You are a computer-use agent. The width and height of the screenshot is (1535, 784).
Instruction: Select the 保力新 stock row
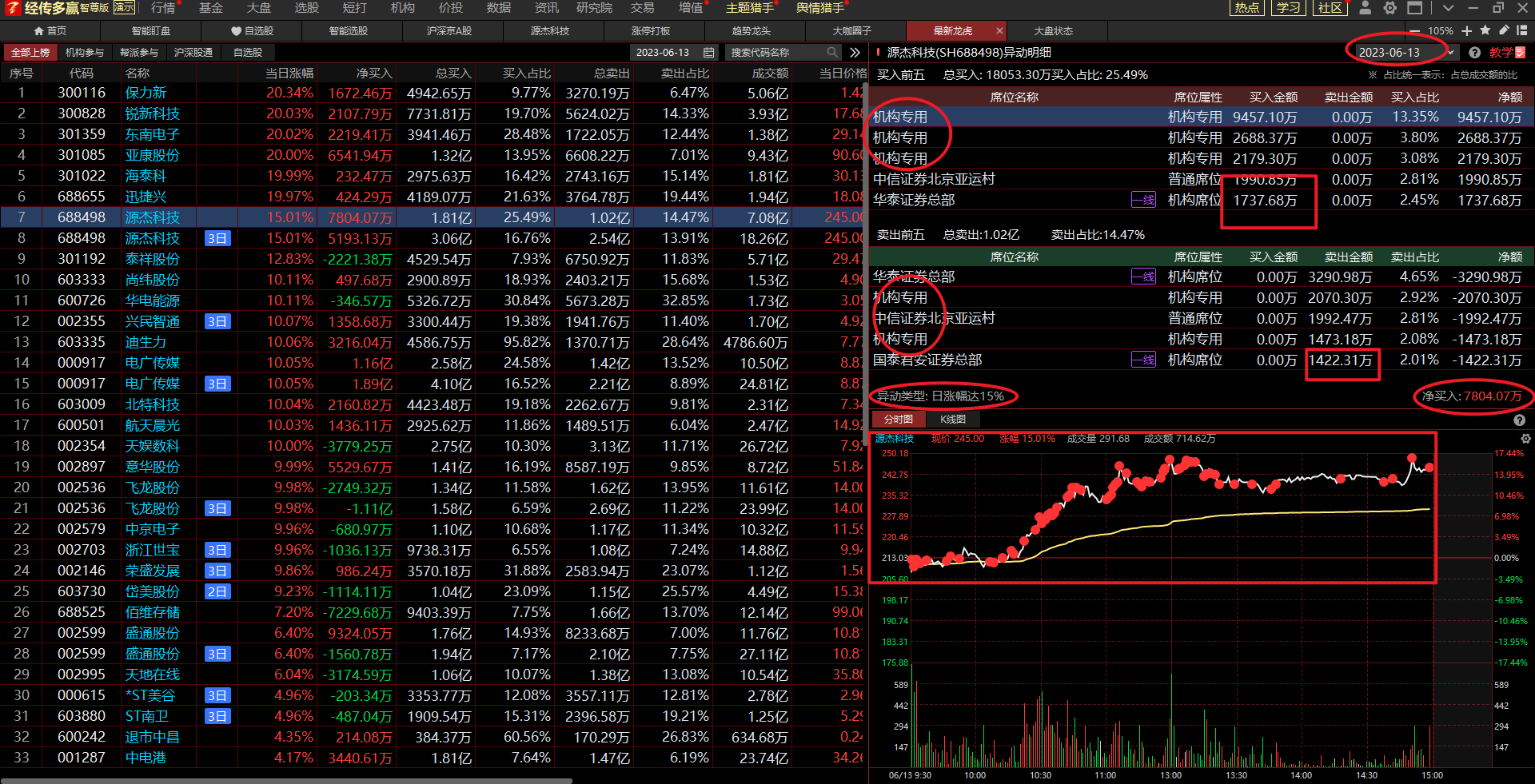tap(432, 93)
